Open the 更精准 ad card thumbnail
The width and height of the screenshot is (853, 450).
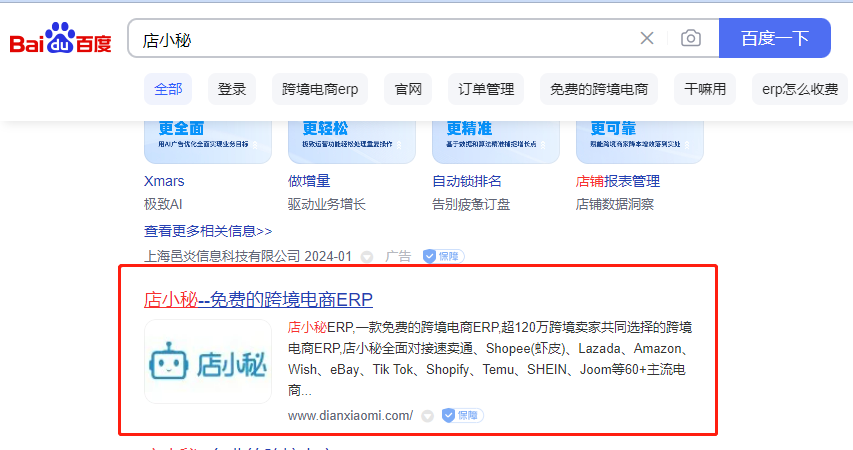pyautogui.click(x=496, y=141)
